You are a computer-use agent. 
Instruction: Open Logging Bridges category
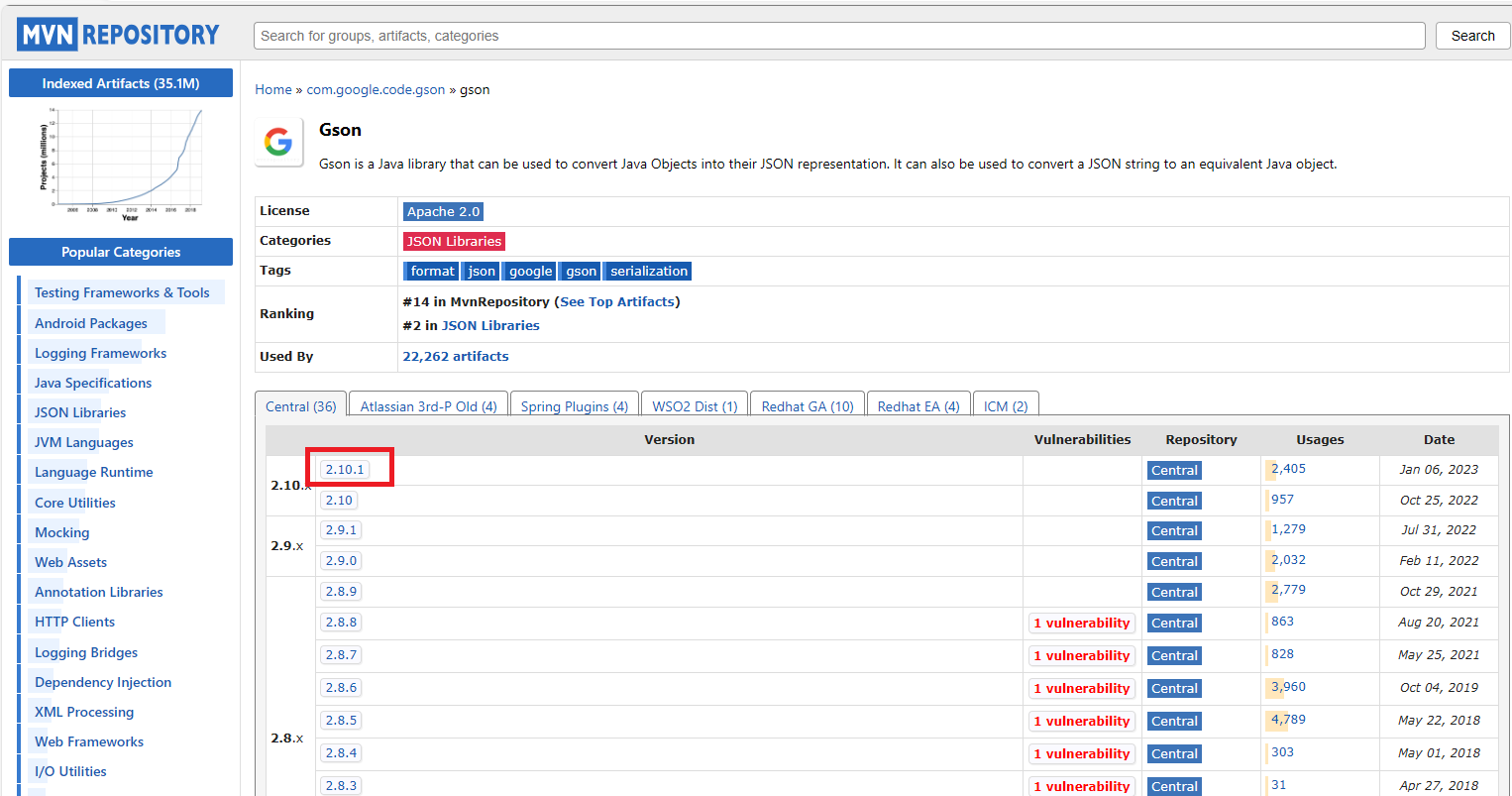pos(86,652)
